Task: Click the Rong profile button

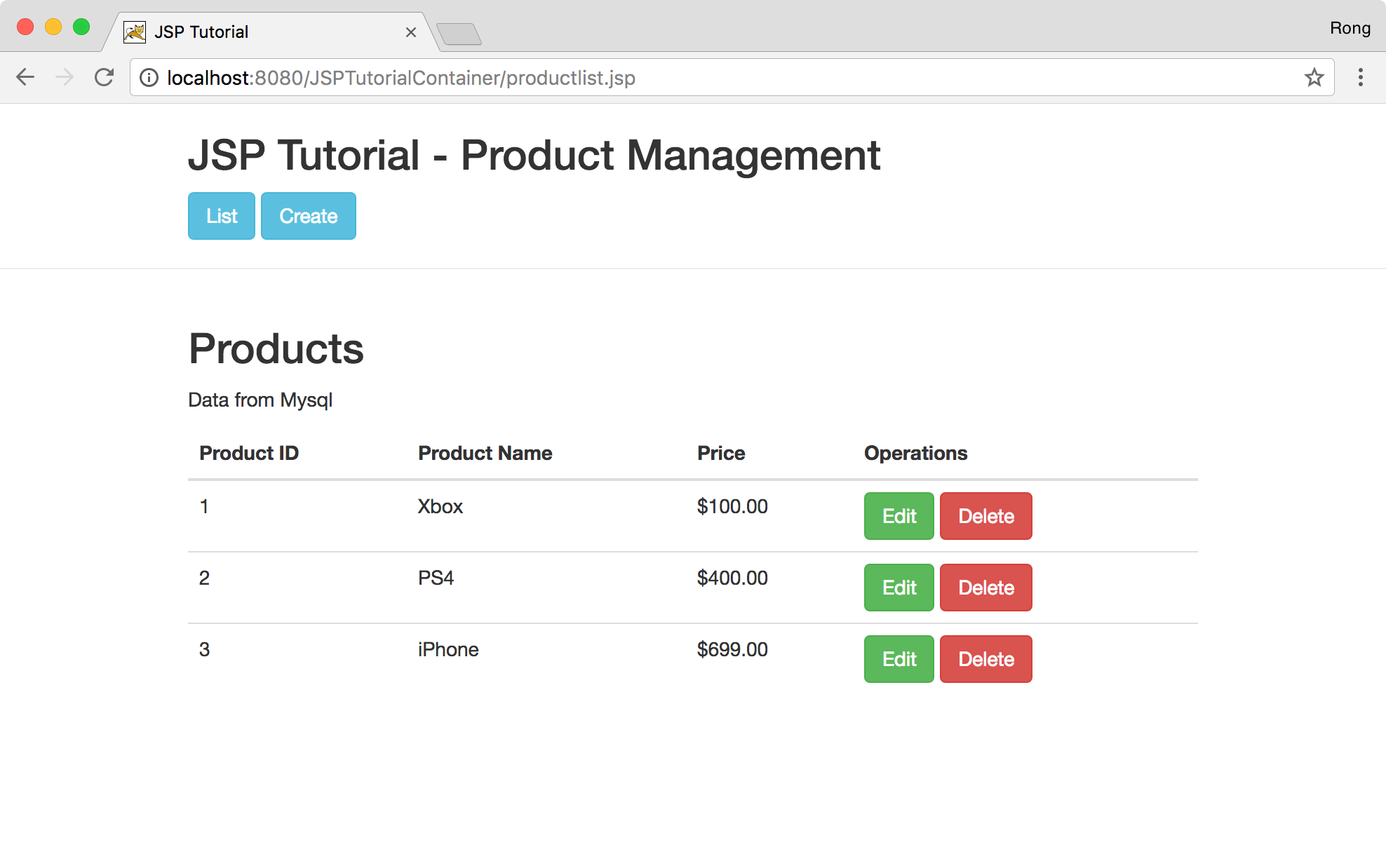Action: [x=1350, y=28]
